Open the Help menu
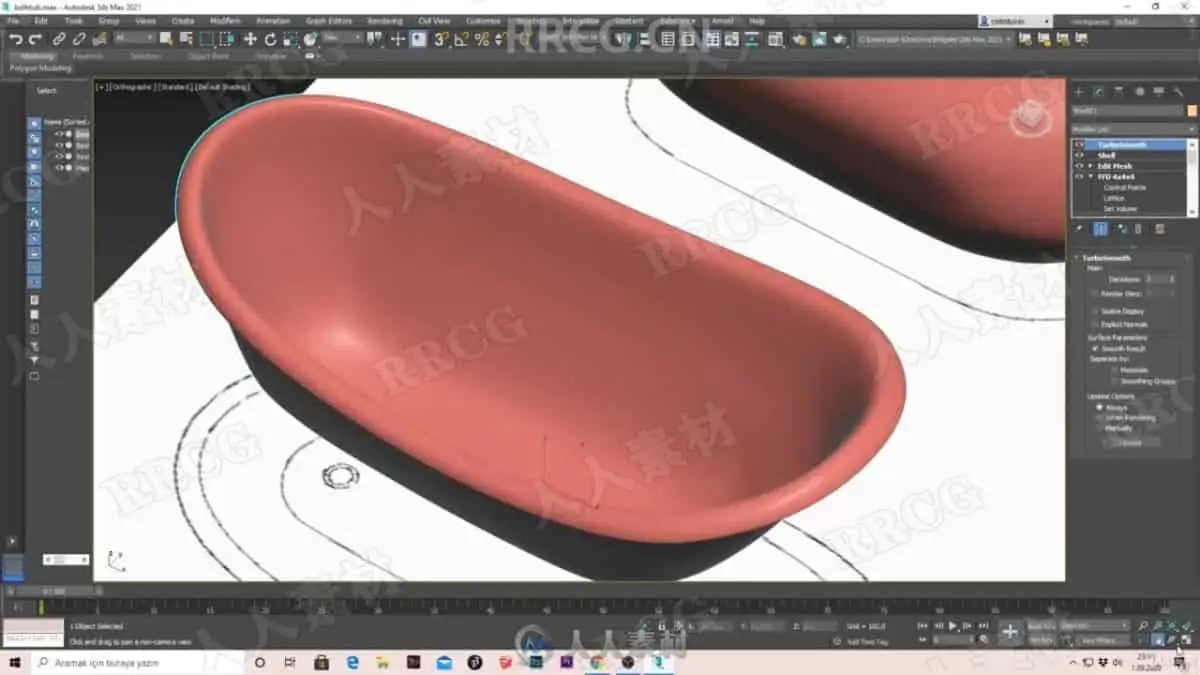The width and height of the screenshot is (1200, 675). pyautogui.click(x=757, y=21)
